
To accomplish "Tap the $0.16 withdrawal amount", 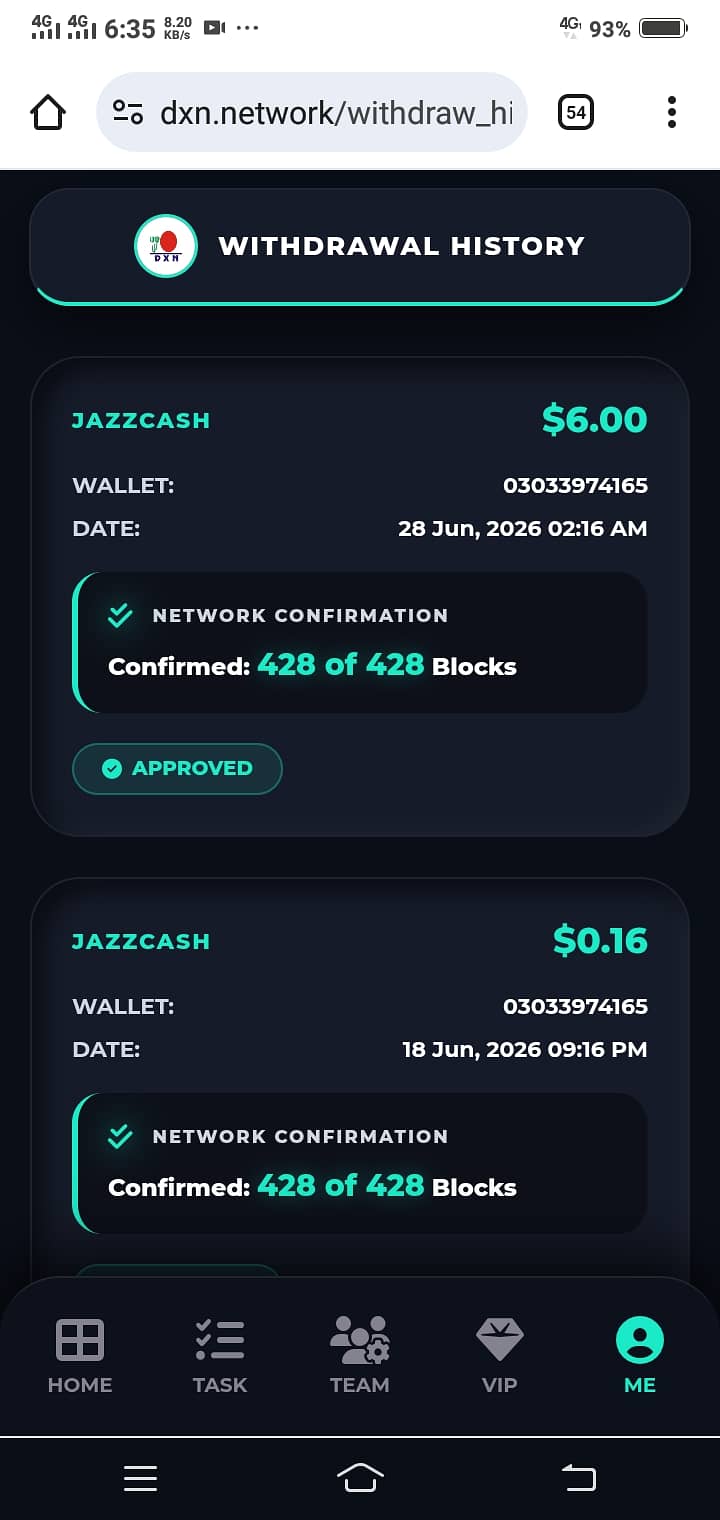I will (x=600, y=940).
